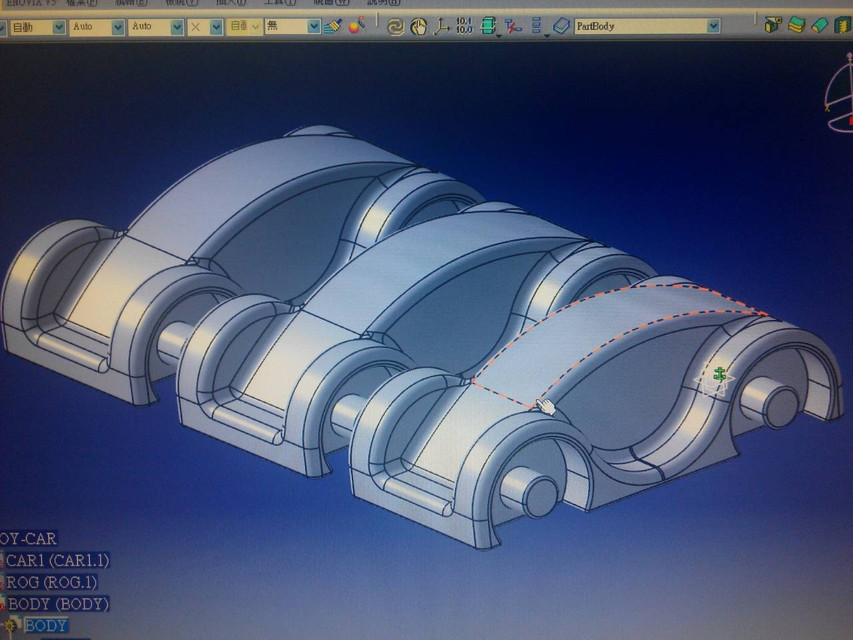Click the color sphere palette icon
The image size is (853, 640).
356,28
